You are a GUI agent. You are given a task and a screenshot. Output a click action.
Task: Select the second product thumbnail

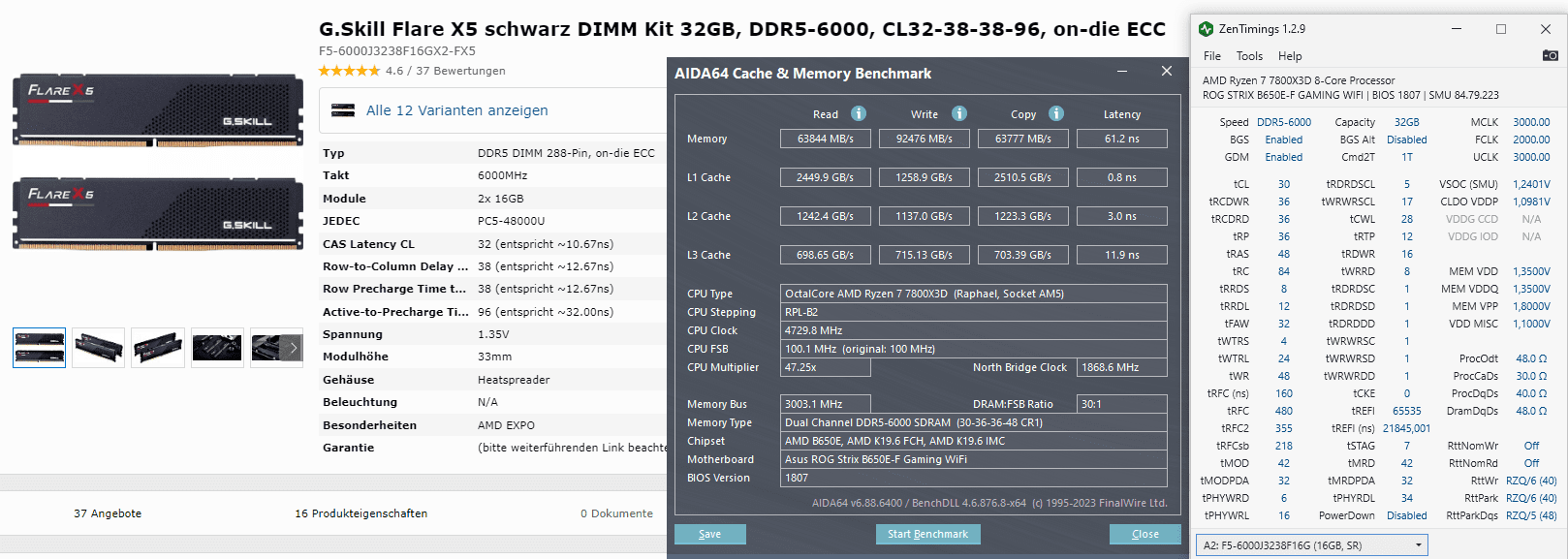click(98, 348)
